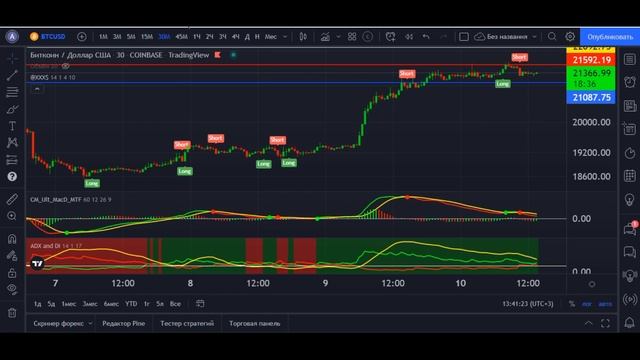Viewport: 640px width, 360px height.
Task: Collapse the indicator legend arrow
Action: [x=37, y=89]
